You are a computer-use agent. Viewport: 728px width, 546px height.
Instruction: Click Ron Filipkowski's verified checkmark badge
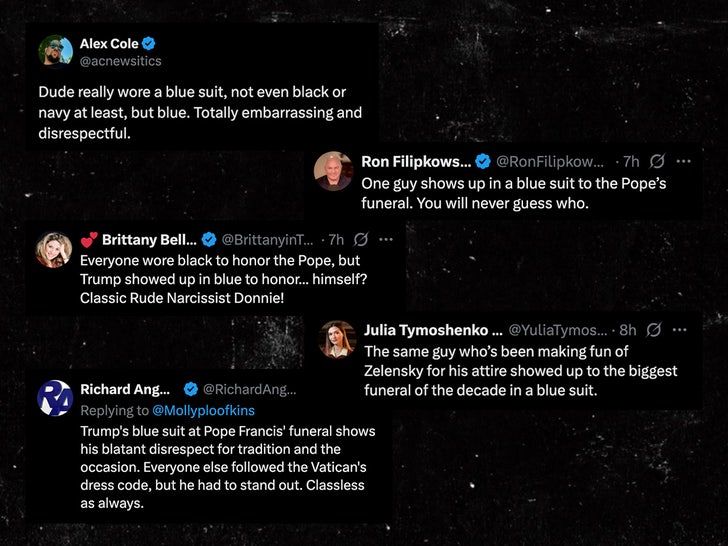[x=482, y=161]
